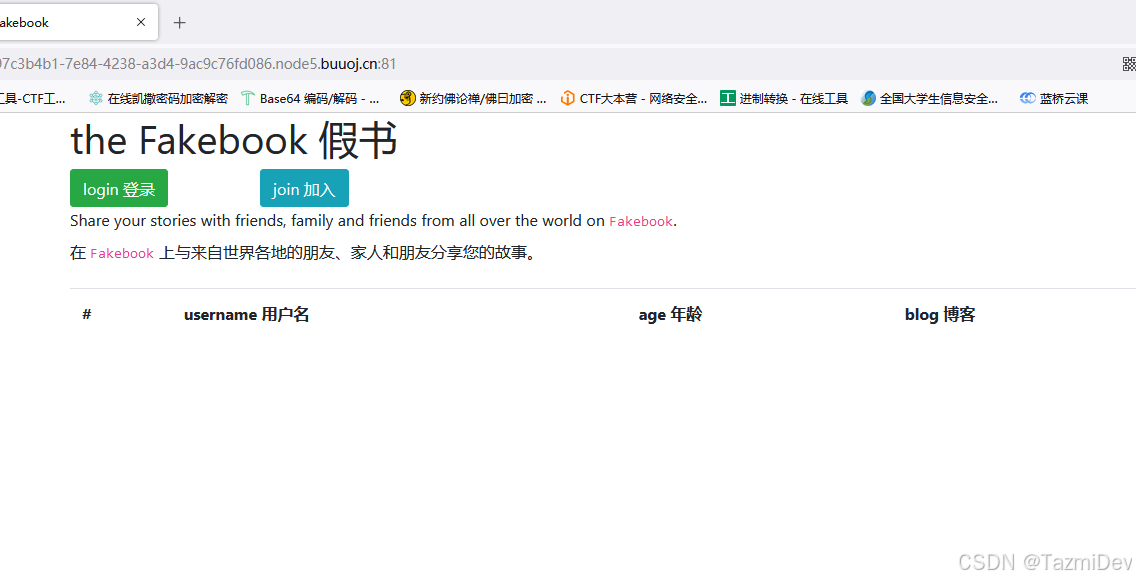Open the 蓝桥云课 bookmark
Image resolution: width=1136 pixels, height=582 pixels.
point(1054,99)
